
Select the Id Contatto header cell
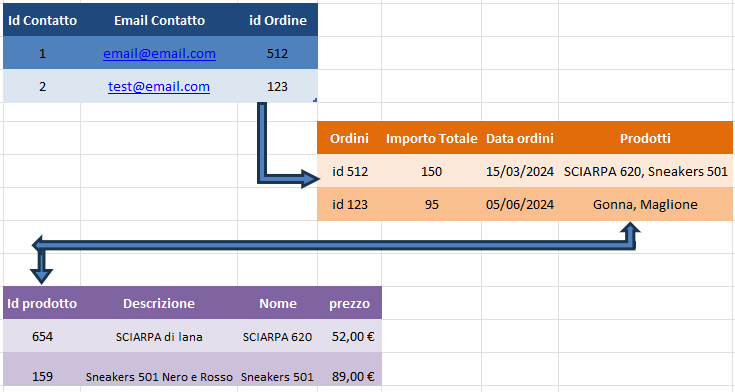tap(42, 20)
